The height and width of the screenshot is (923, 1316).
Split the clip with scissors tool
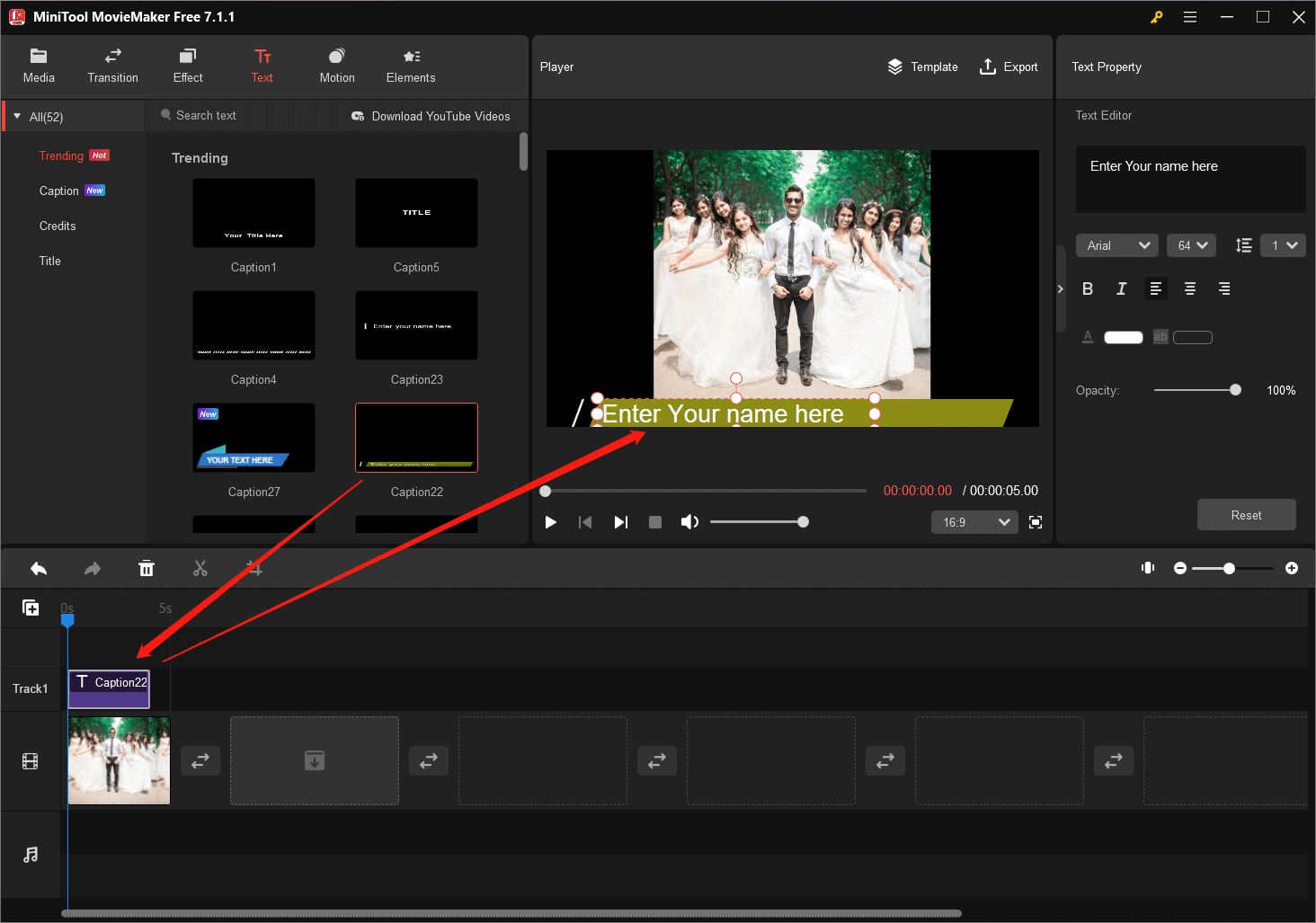coord(200,568)
